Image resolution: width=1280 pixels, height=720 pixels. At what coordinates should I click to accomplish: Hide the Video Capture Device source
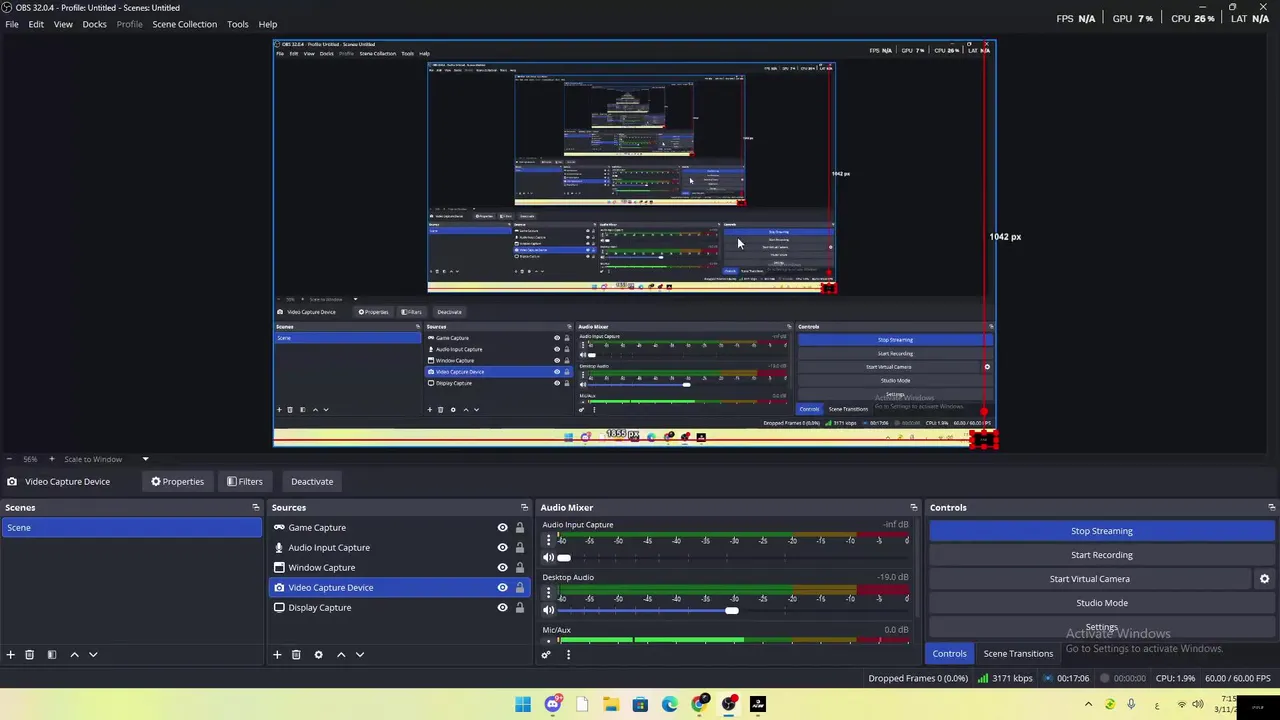tap(502, 588)
